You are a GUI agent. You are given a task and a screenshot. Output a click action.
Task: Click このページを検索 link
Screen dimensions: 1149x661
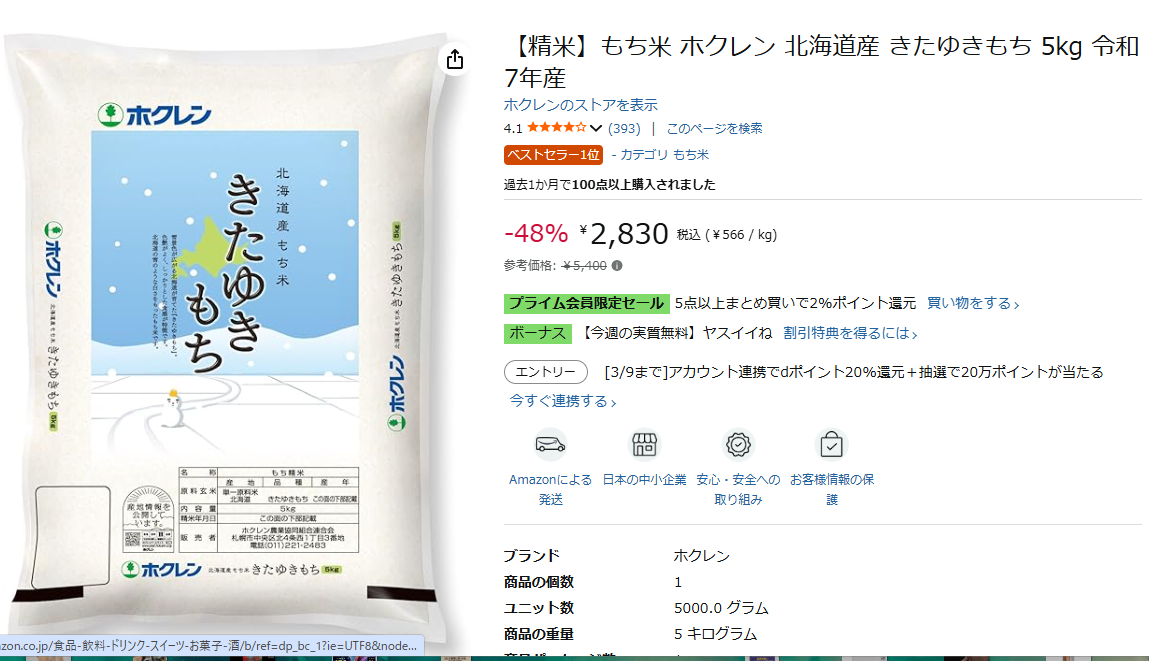pos(714,128)
